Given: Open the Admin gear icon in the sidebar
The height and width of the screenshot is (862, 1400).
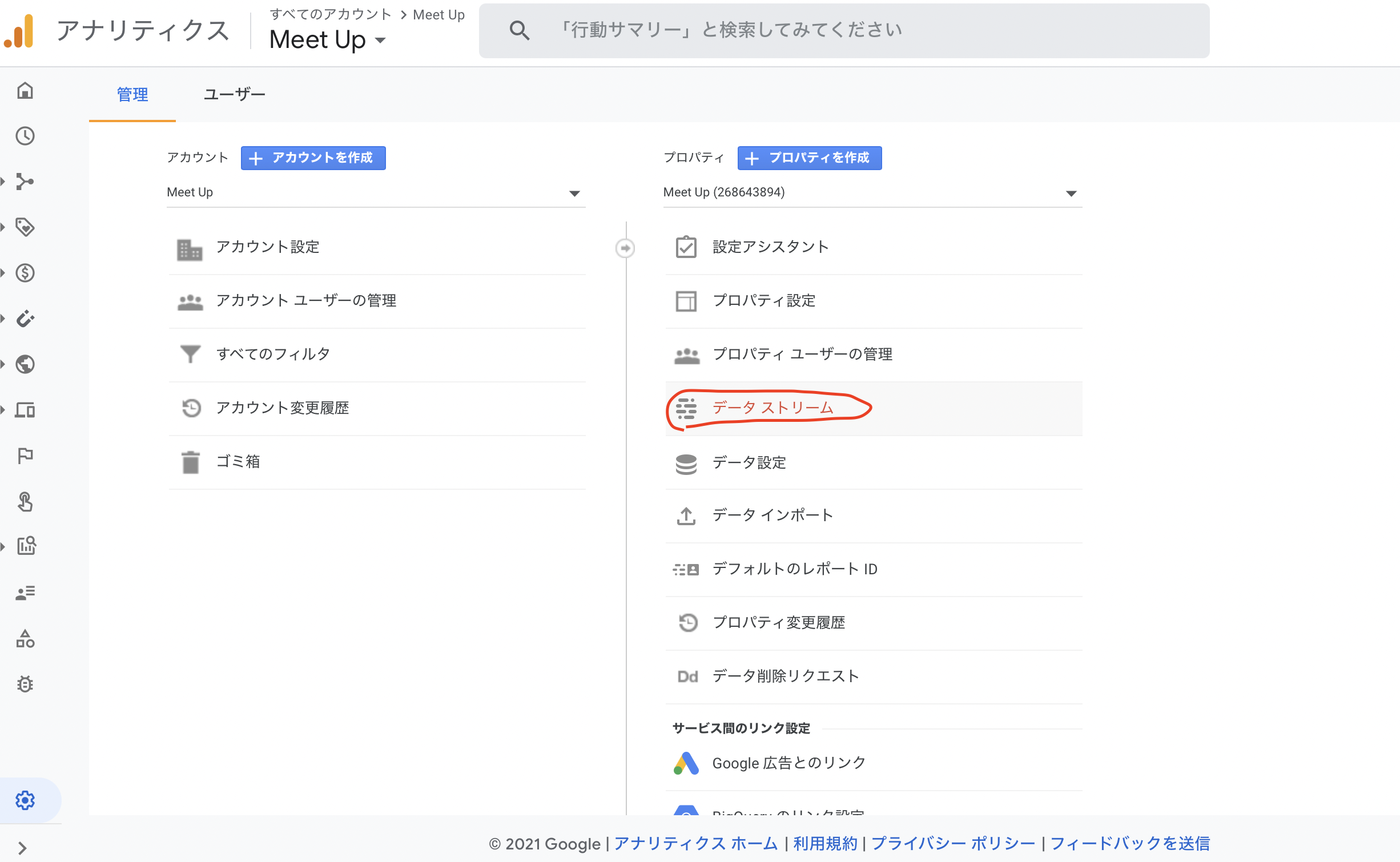Looking at the screenshot, I should [25, 800].
